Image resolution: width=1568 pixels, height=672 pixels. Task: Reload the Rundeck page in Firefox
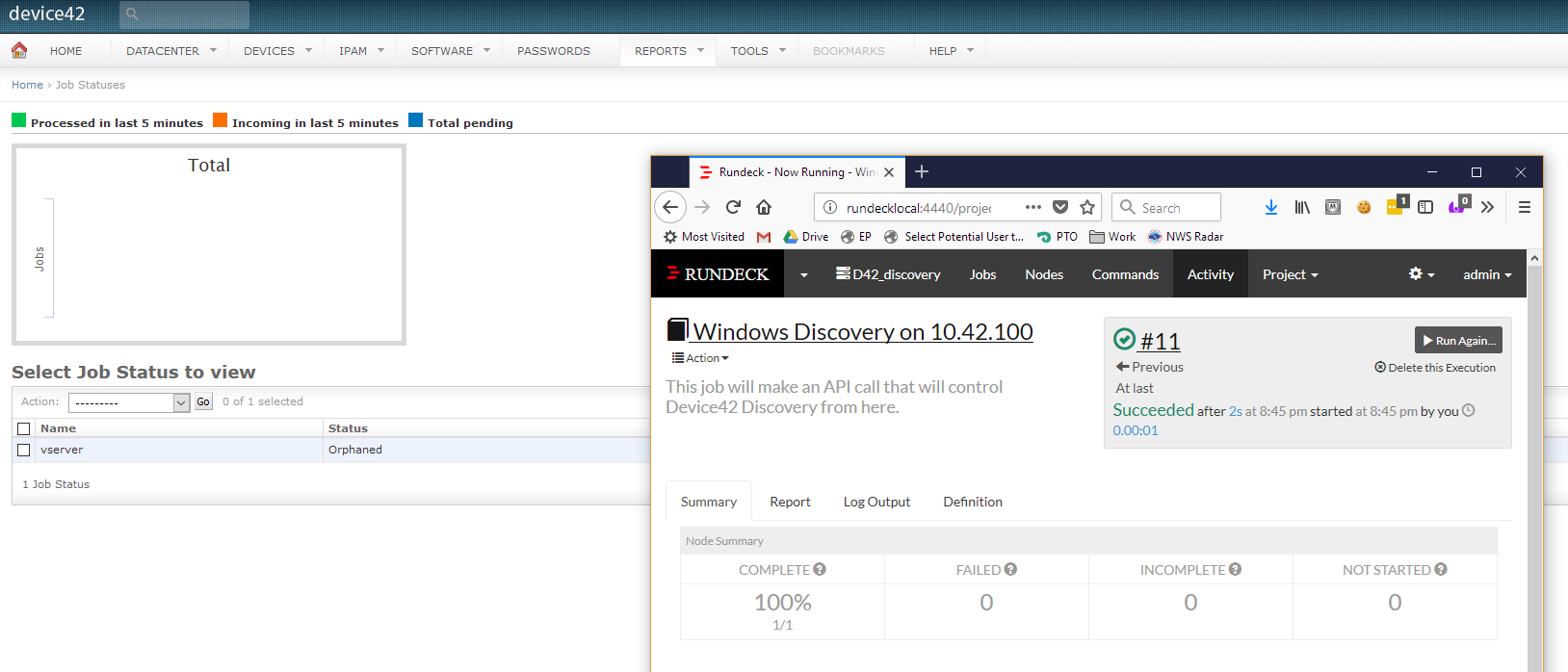[733, 207]
